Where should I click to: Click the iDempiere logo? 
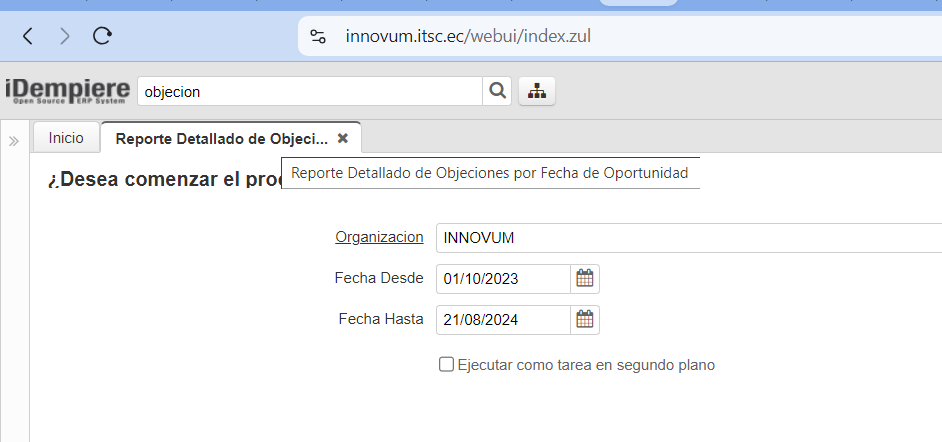pyautogui.click(x=67, y=91)
